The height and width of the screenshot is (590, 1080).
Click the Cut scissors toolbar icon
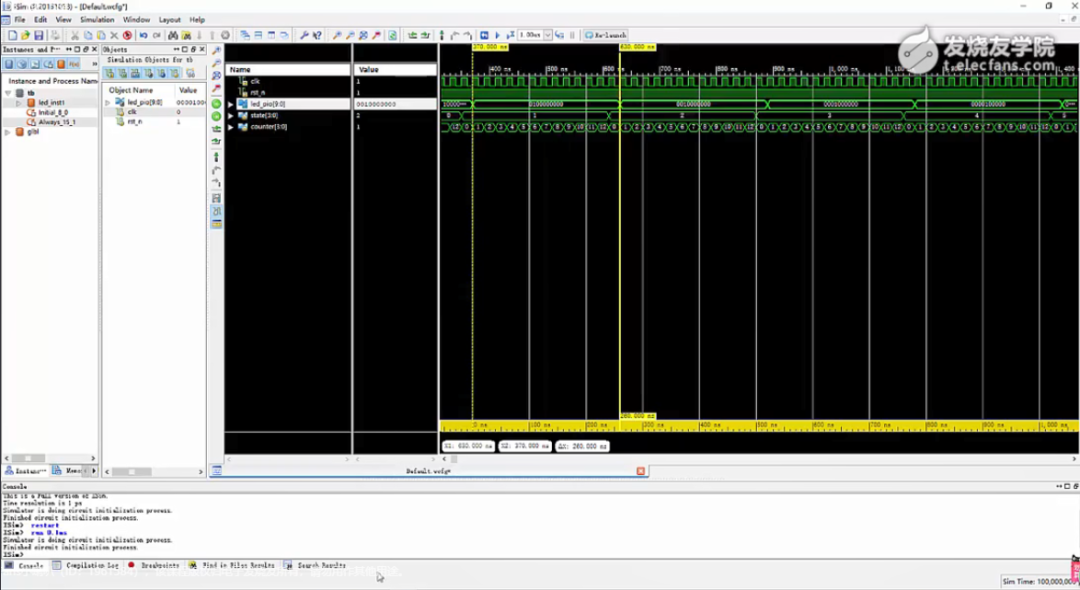tap(74, 35)
